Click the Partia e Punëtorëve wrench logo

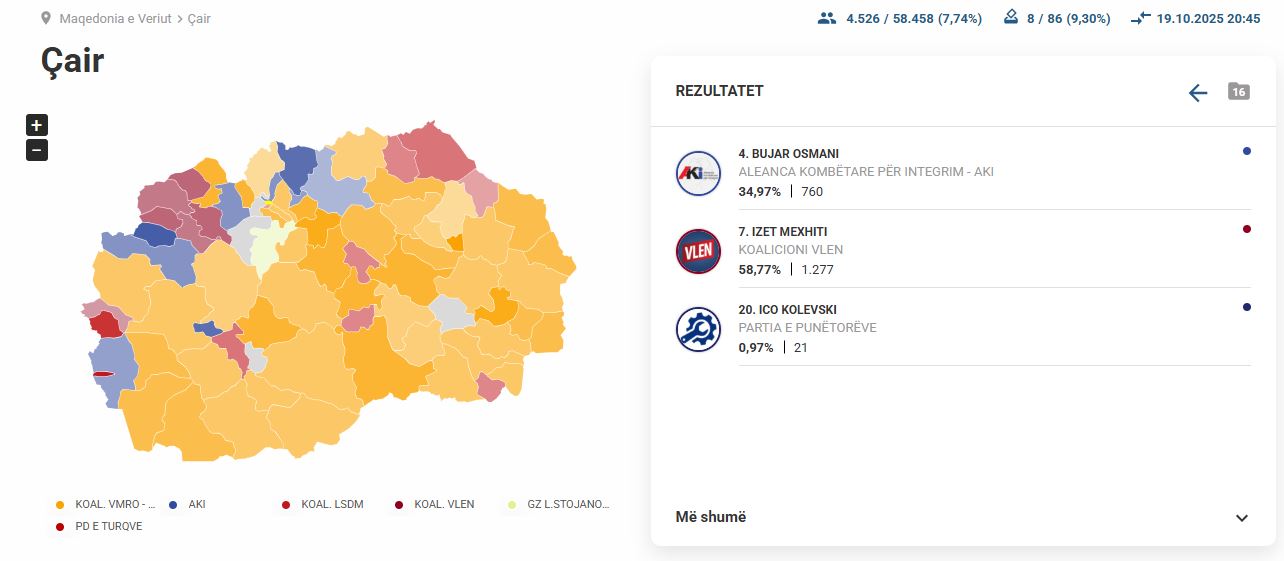698,329
